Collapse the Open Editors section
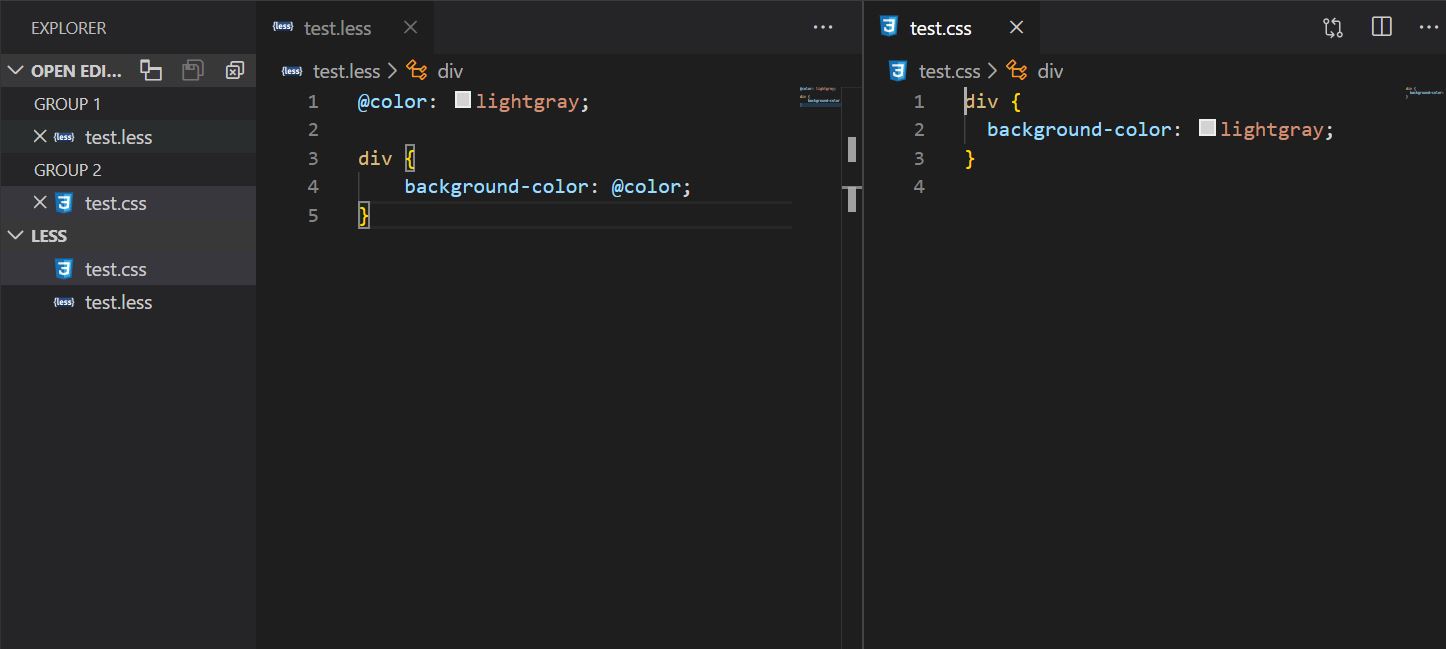 click(14, 70)
